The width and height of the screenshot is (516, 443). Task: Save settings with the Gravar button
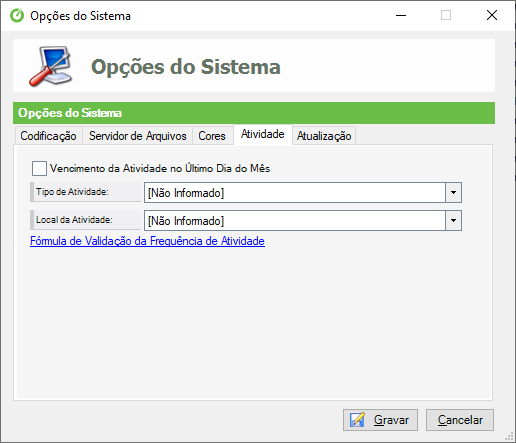380,420
